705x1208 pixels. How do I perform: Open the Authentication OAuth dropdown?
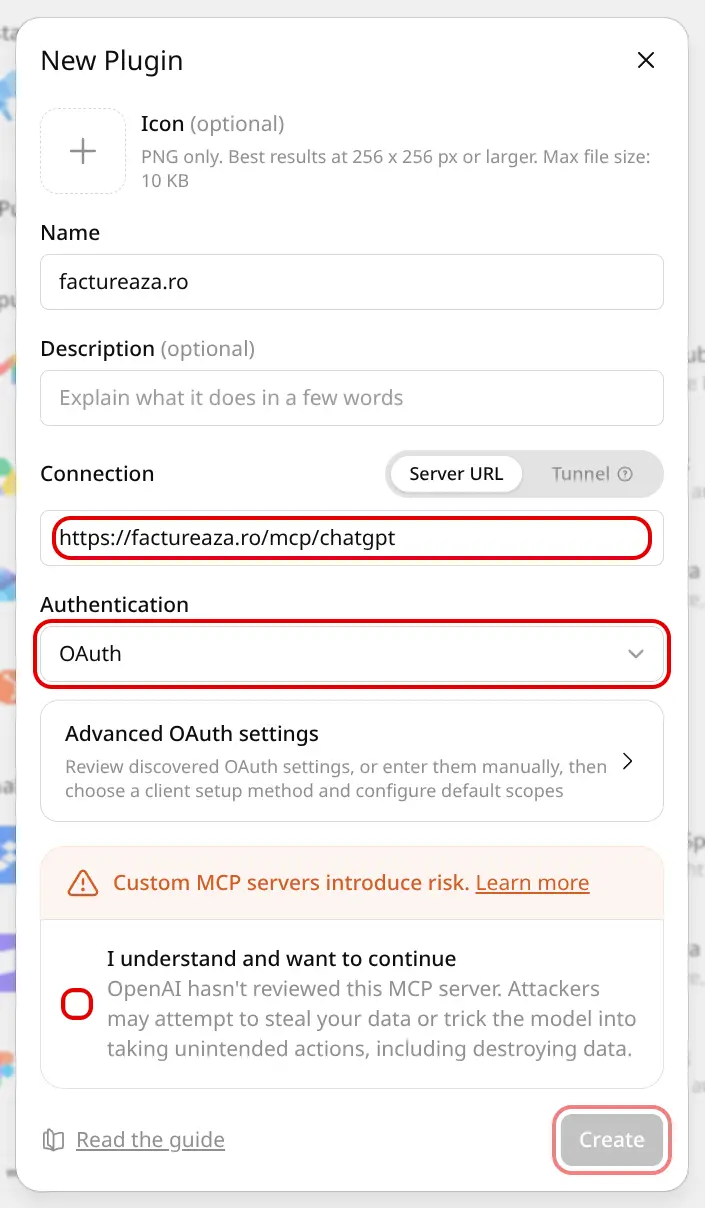[352, 654]
